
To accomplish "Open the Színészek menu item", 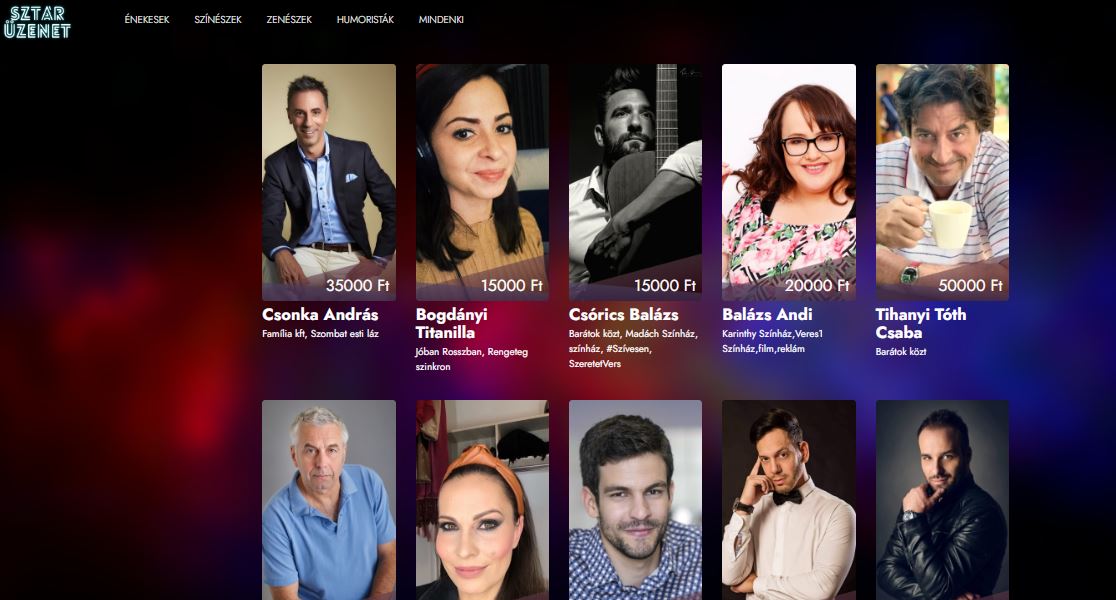I will [x=218, y=20].
